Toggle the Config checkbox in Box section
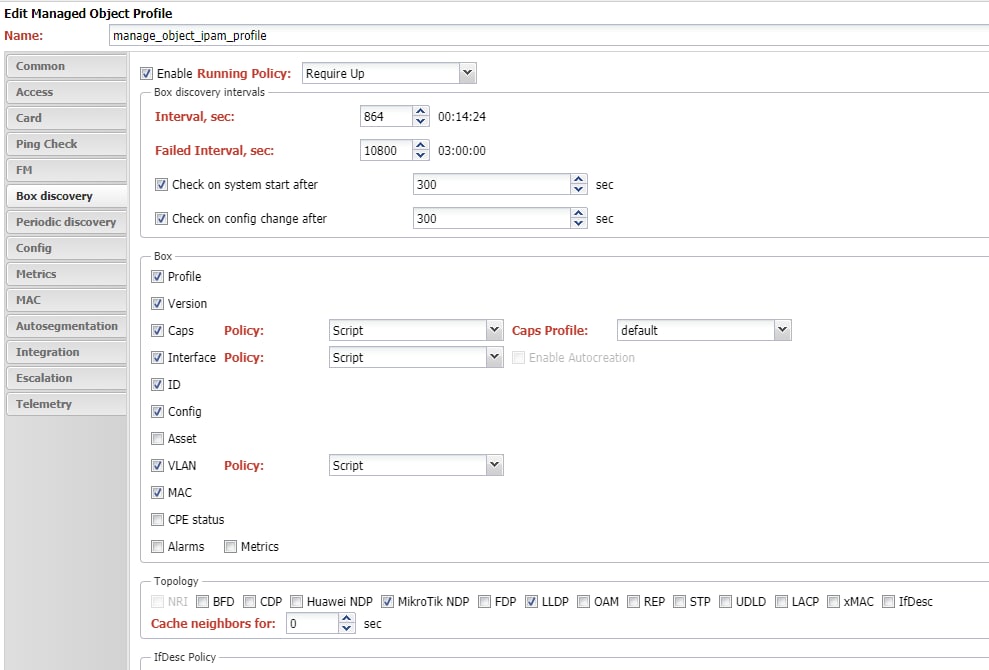This screenshot has height=670, width=989. coord(158,412)
